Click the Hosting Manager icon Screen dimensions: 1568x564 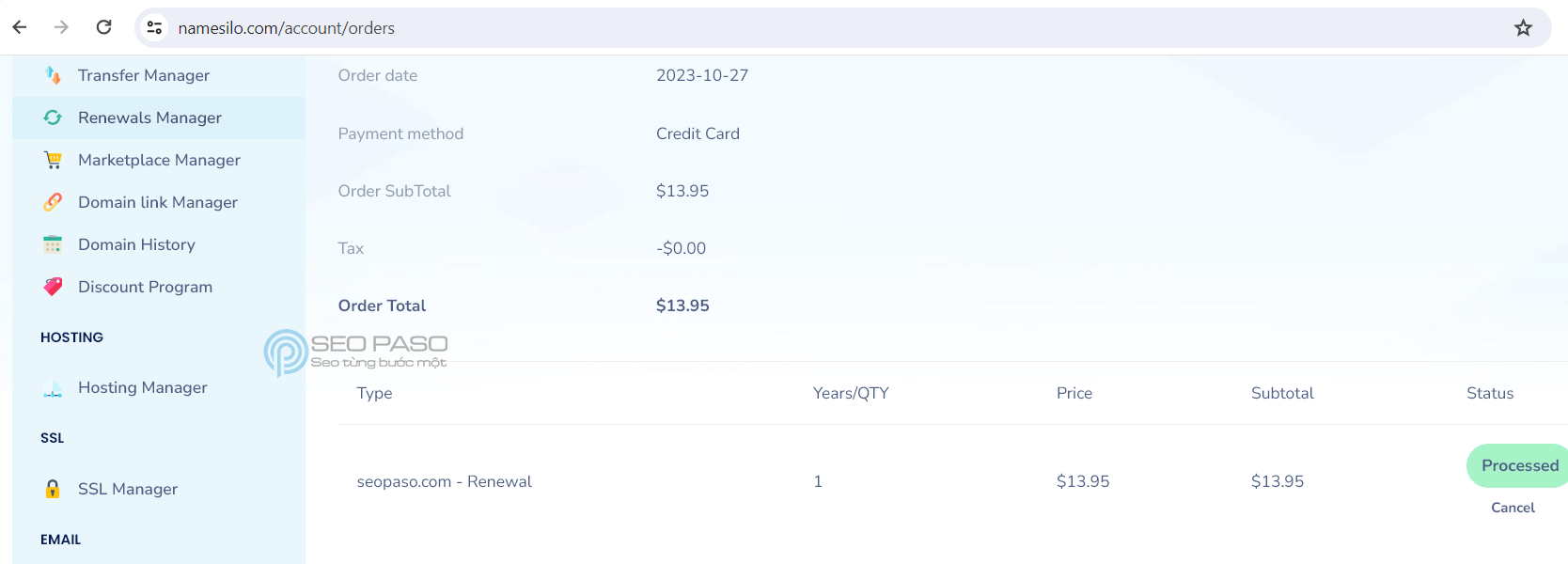click(53, 387)
